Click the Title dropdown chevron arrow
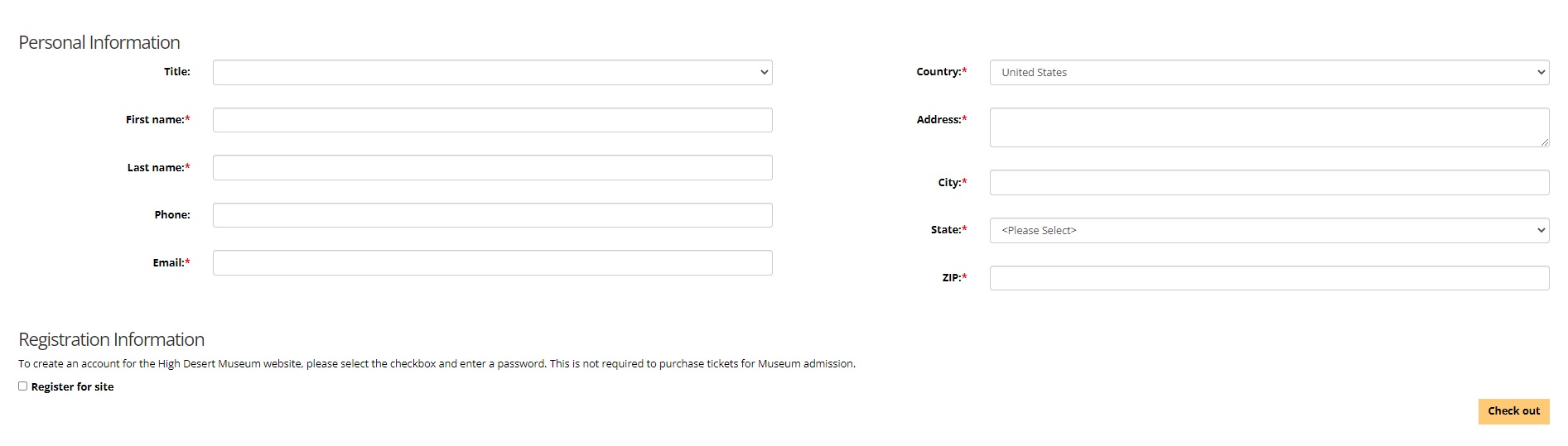Screen dimensions: 1568x446 764,72
